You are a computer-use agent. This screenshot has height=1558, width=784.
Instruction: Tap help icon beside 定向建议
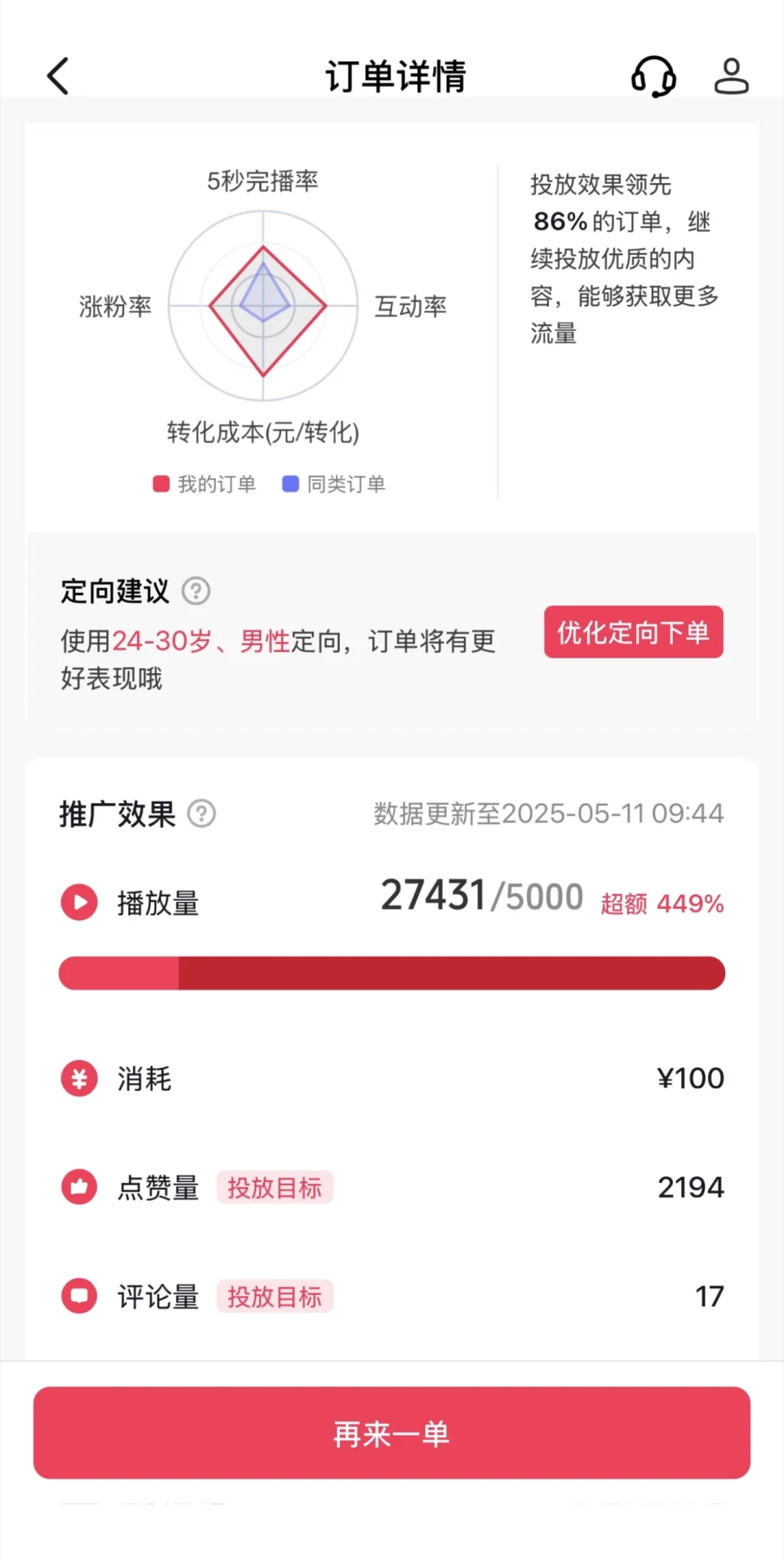tap(196, 591)
